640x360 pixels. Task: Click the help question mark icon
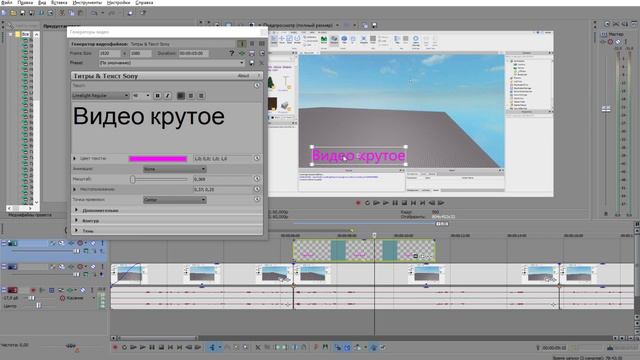[x=231, y=53]
